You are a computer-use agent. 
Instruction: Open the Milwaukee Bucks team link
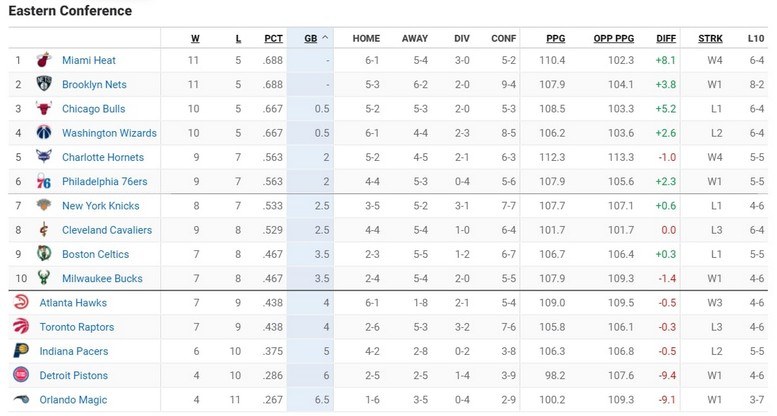pos(102,279)
